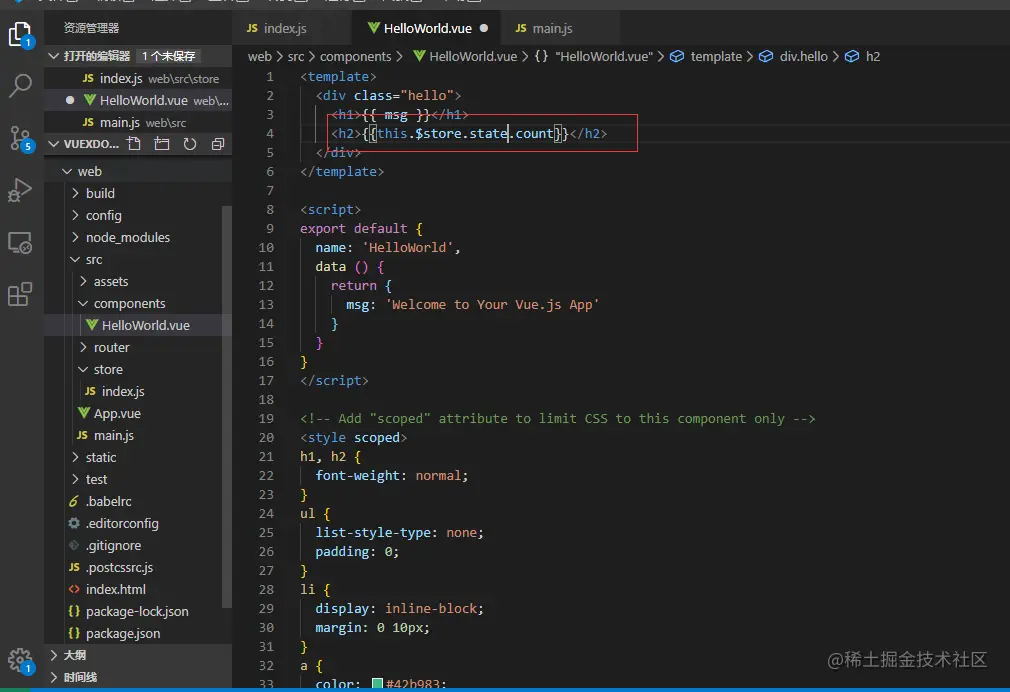The image size is (1010, 692).
Task: Open the Extensions view
Action: coord(20,294)
